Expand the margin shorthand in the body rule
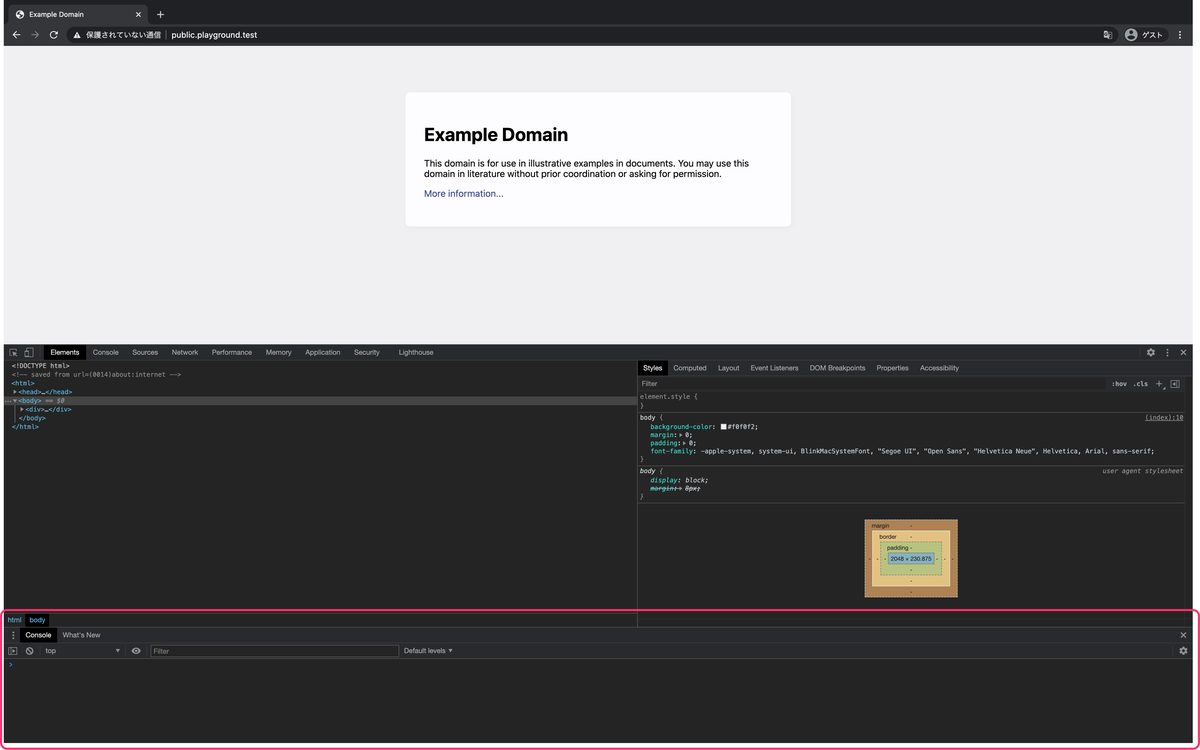The height and width of the screenshot is (750, 1200). coord(679,435)
